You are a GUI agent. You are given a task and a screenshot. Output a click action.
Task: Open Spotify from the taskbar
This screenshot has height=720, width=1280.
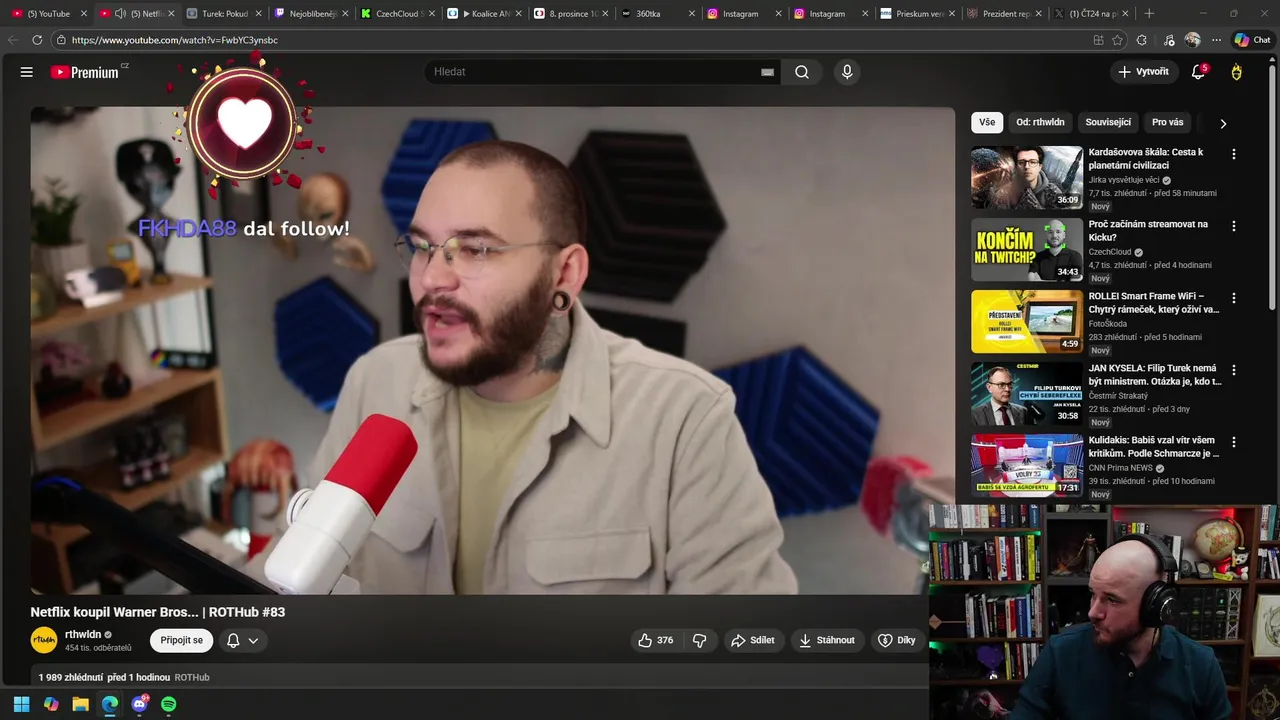(x=169, y=704)
